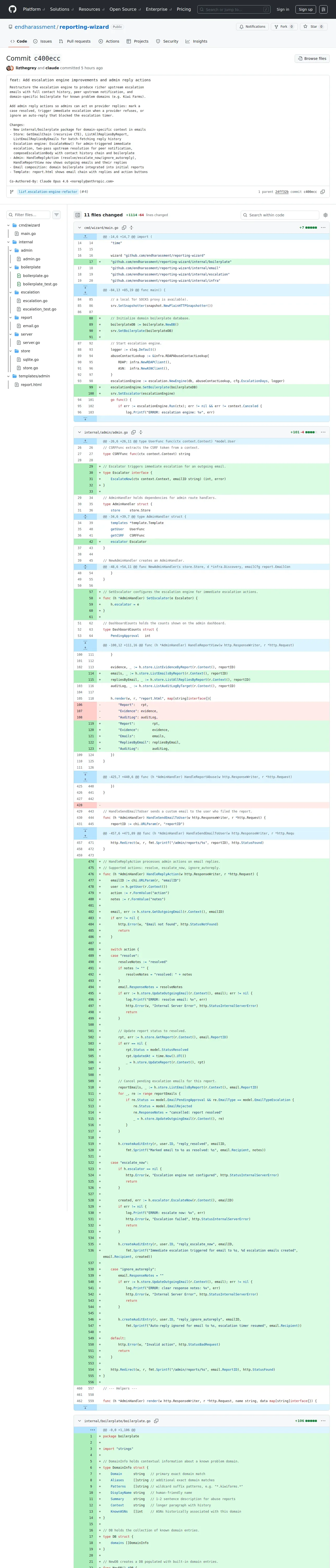Viewport: 336px width, 1568px height.
Task: Open the Insights tab
Action: pos(196,41)
